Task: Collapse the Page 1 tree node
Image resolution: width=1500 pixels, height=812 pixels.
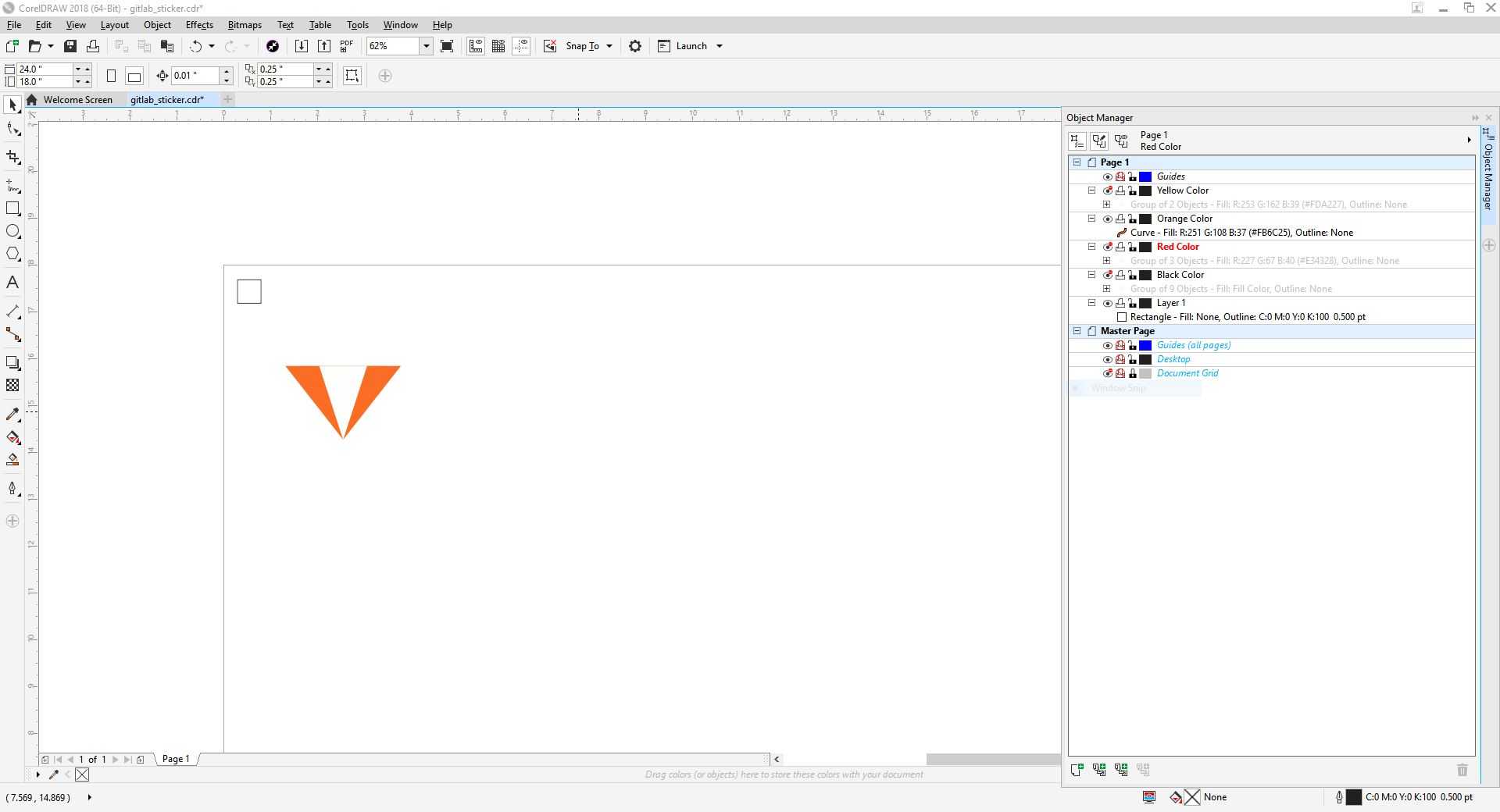Action: point(1077,162)
